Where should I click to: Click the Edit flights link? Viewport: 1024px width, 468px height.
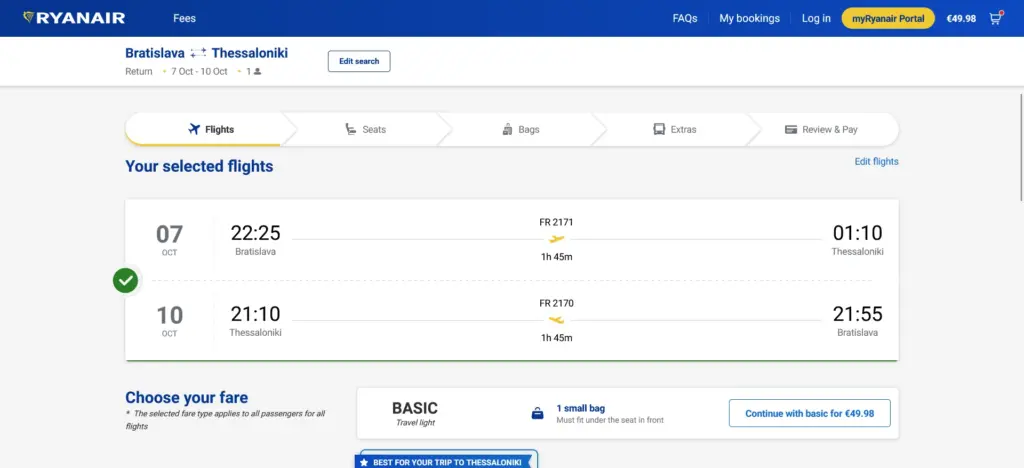pos(876,161)
